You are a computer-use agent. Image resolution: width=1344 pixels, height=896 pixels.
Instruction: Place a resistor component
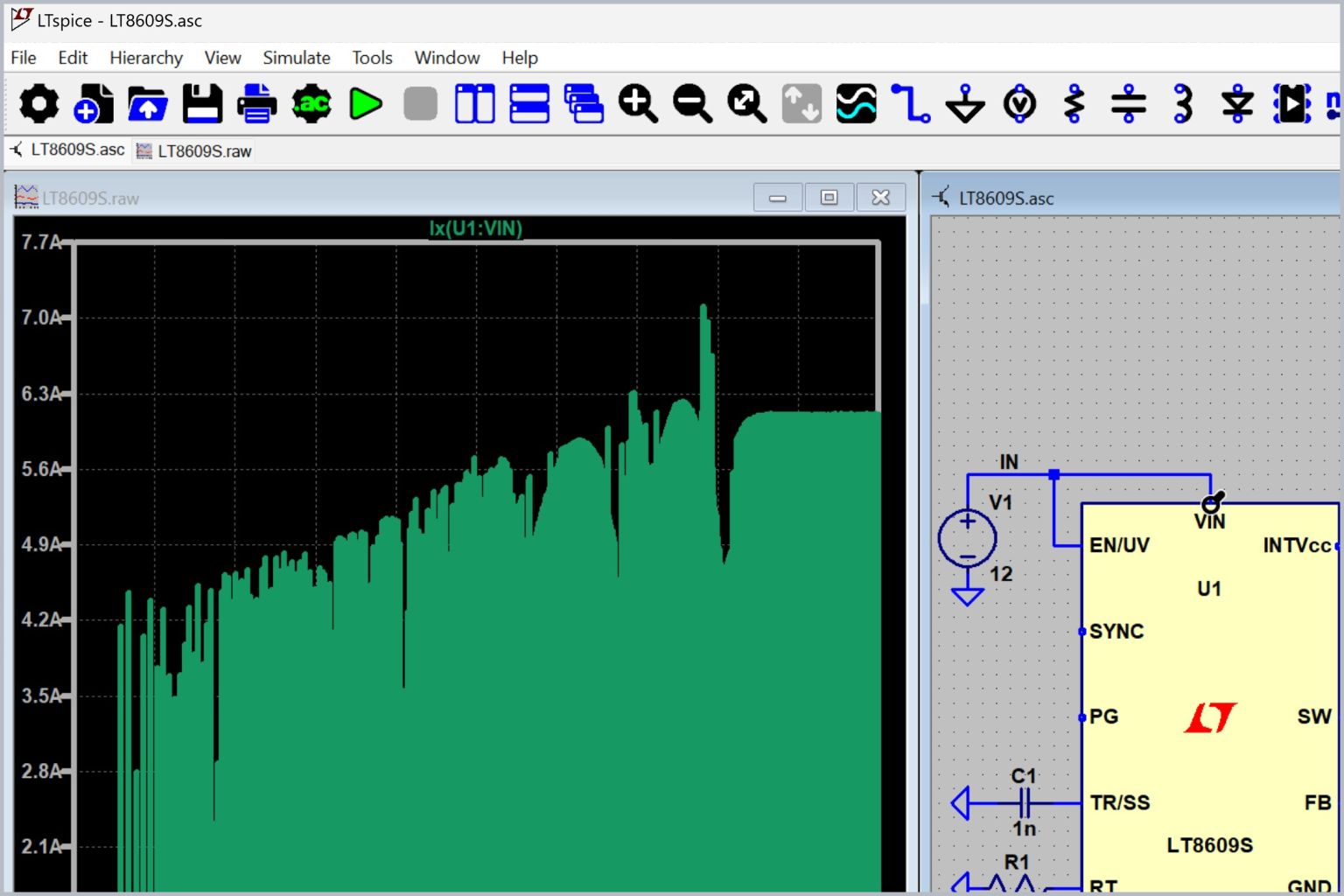1074,103
